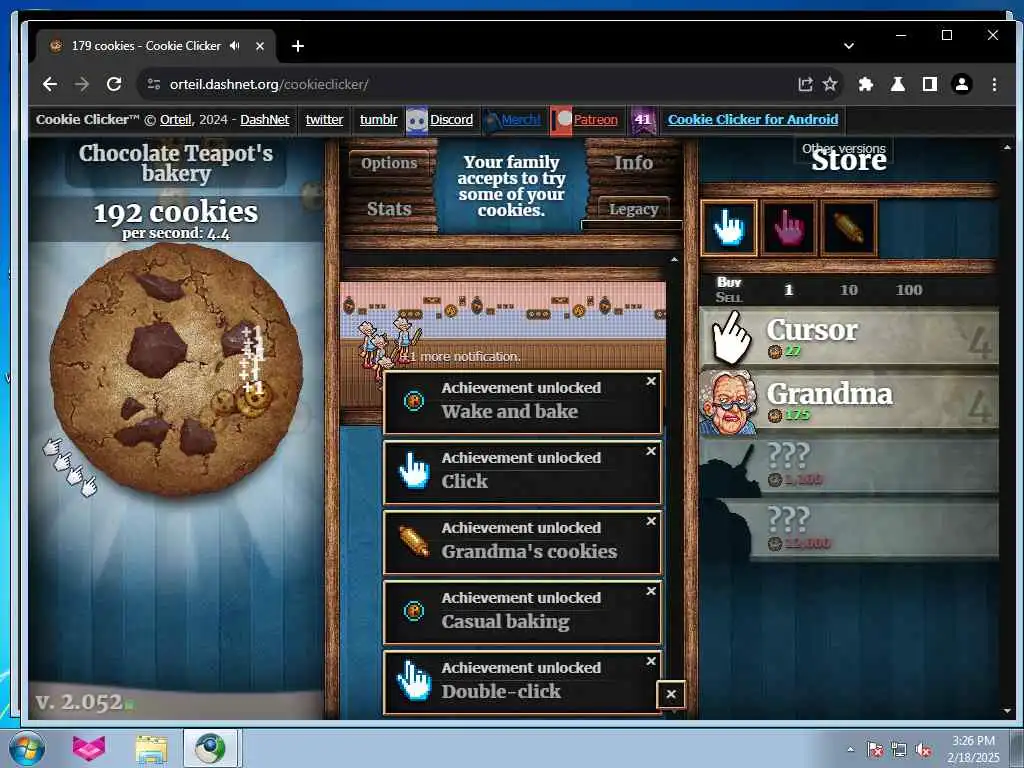Open the tumblr link
1024x768 pixels.
coord(378,120)
